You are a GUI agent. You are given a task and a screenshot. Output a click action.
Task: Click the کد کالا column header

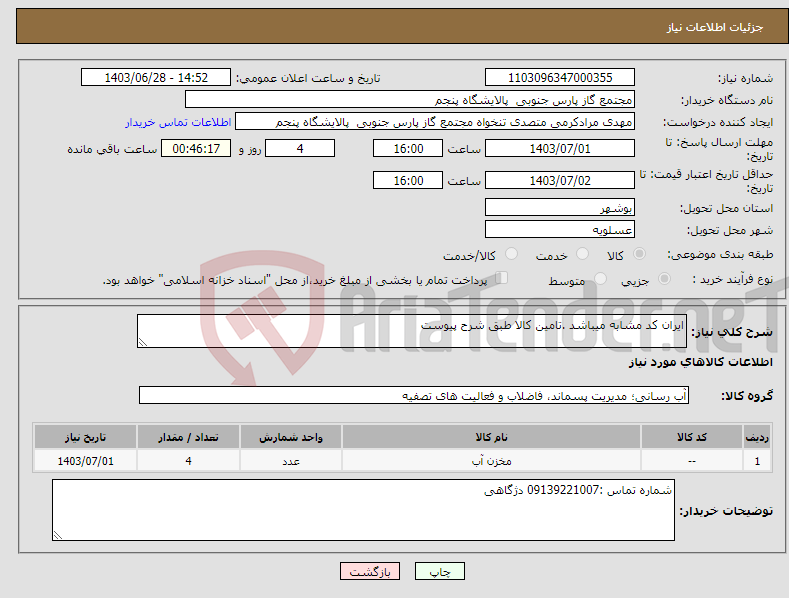coord(692,437)
